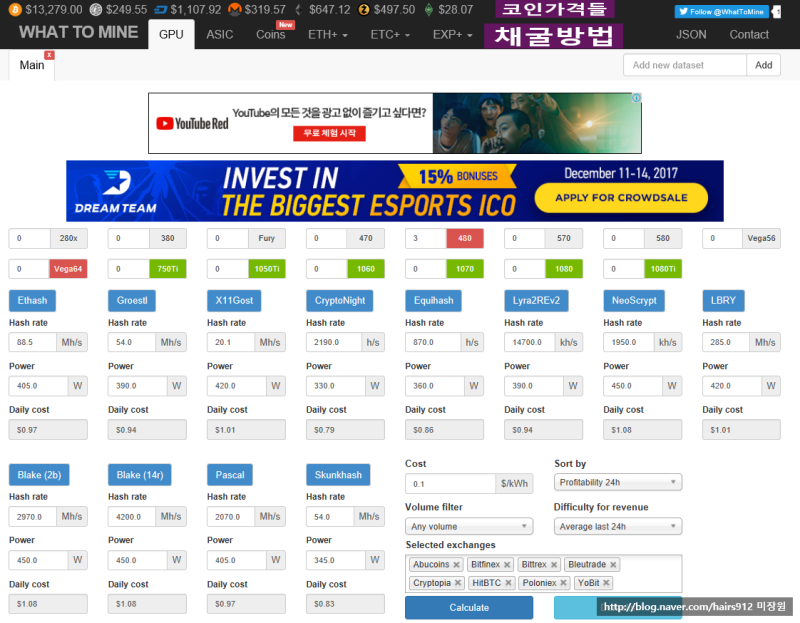
Task: Open the Coins tab
Action: (270, 35)
